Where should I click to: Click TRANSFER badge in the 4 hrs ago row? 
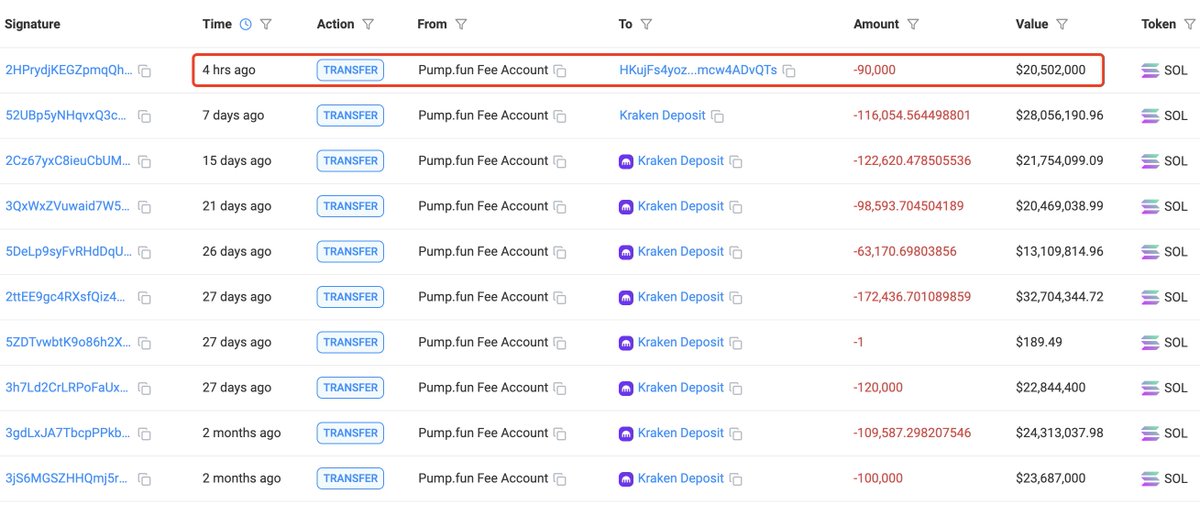[350, 70]
